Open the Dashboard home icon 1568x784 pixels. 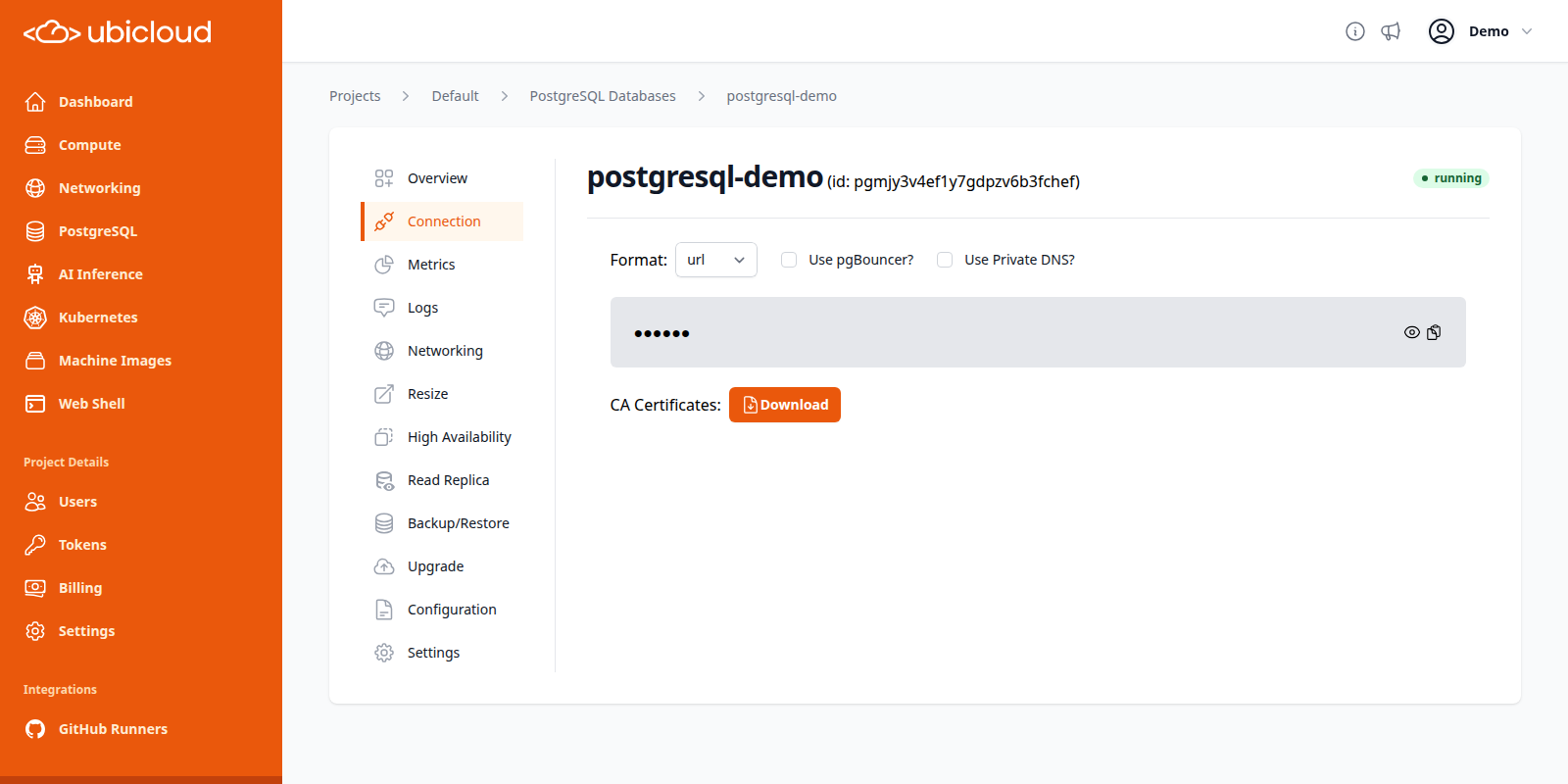[35, 102]
